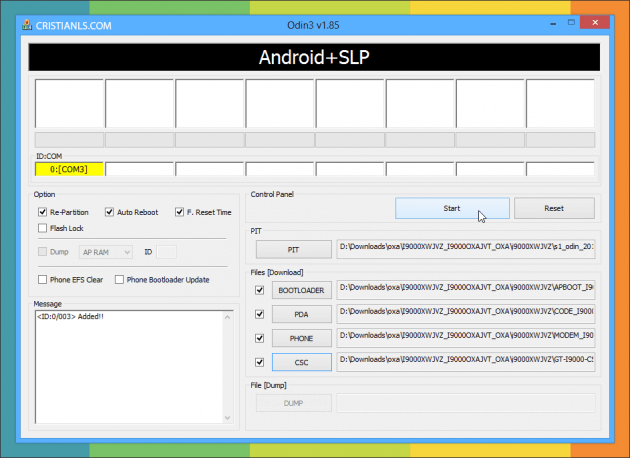Untick the checkbox beside the CSC button
The image size is (630, 458).
(x=260, y=362)
